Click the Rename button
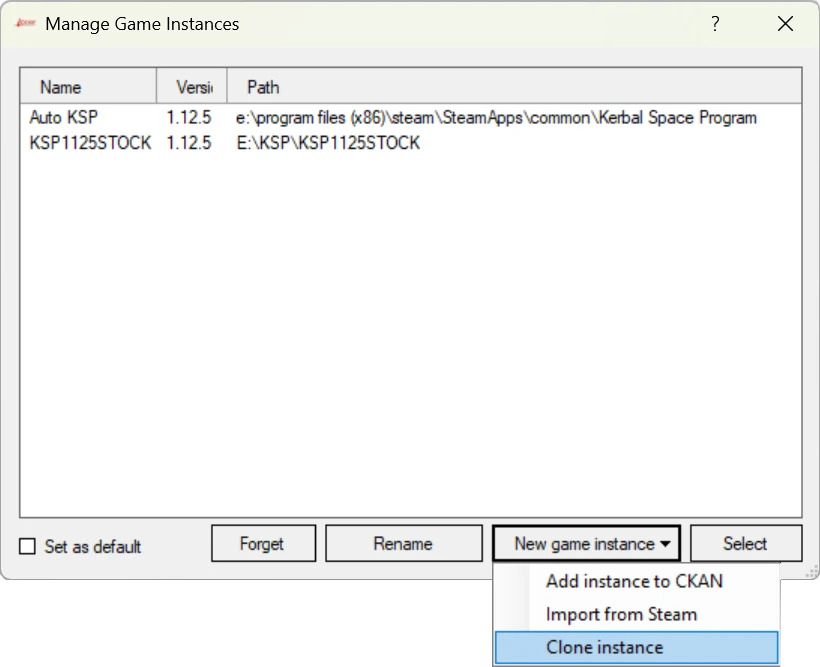820x667 pixels. (x=404, y=544)
